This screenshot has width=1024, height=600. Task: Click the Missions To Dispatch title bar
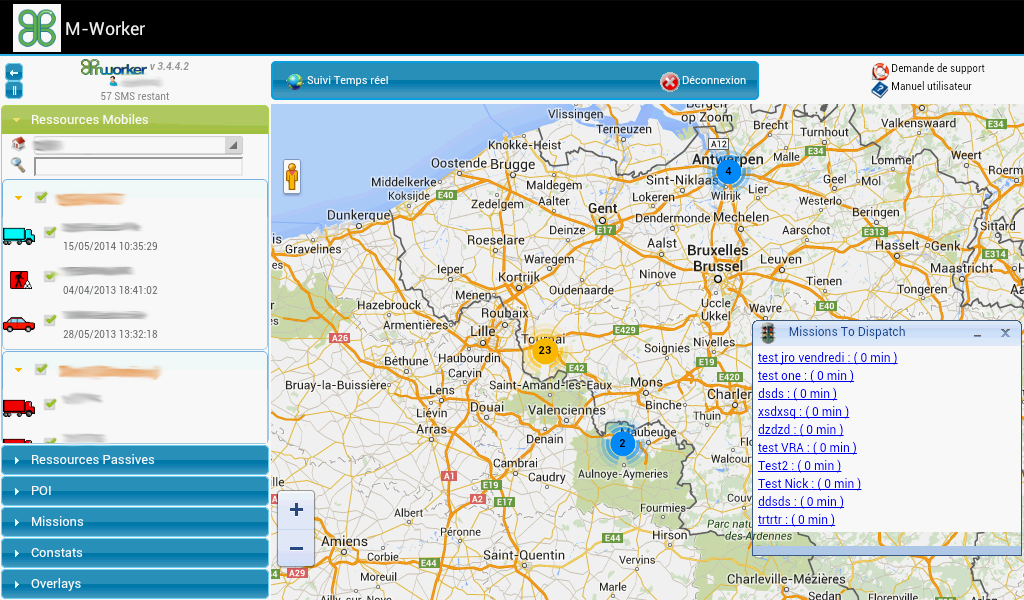[x=888, y=332]
